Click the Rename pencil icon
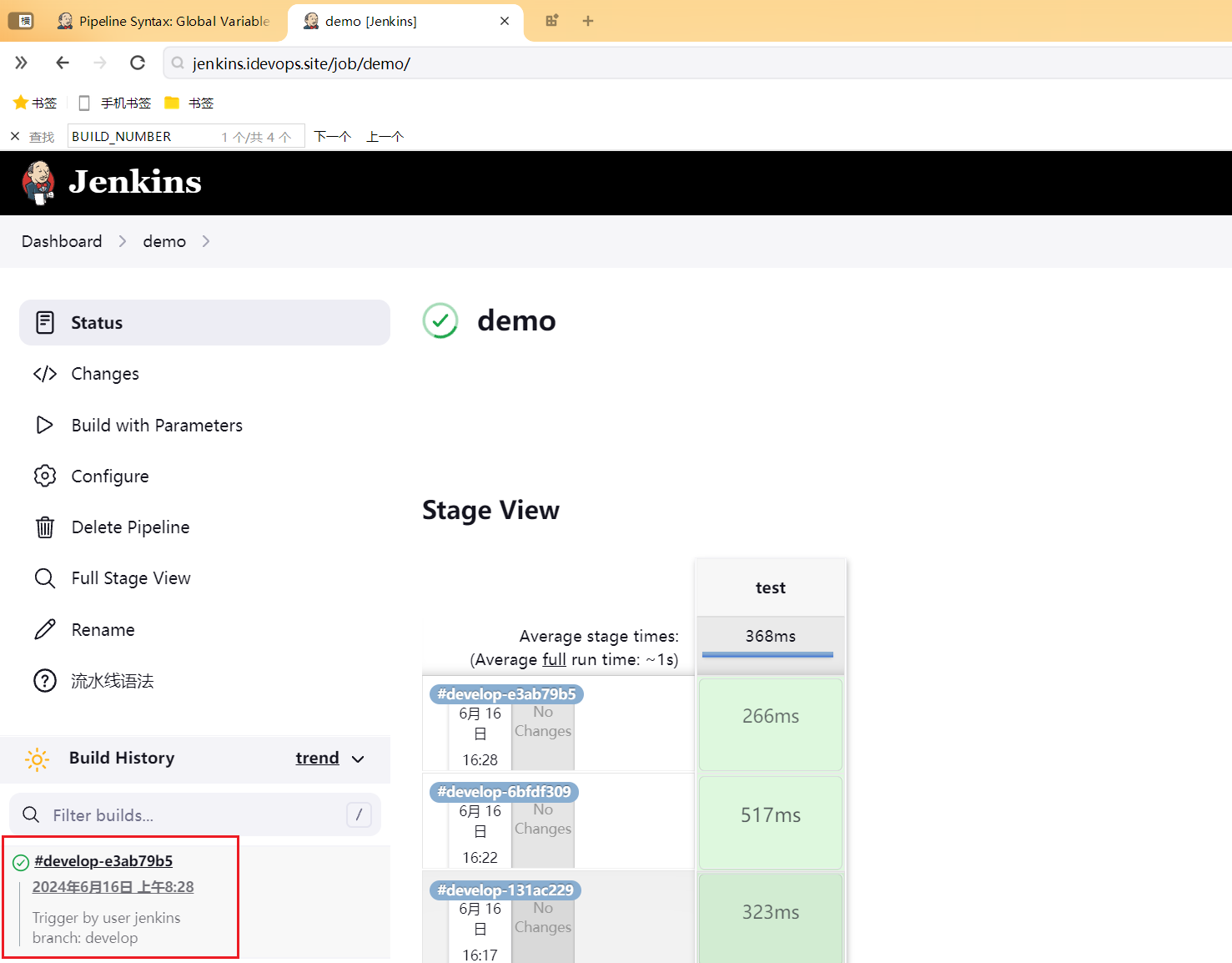The height and width of the screenshot is (963, 1232). [x=45, y=630]
